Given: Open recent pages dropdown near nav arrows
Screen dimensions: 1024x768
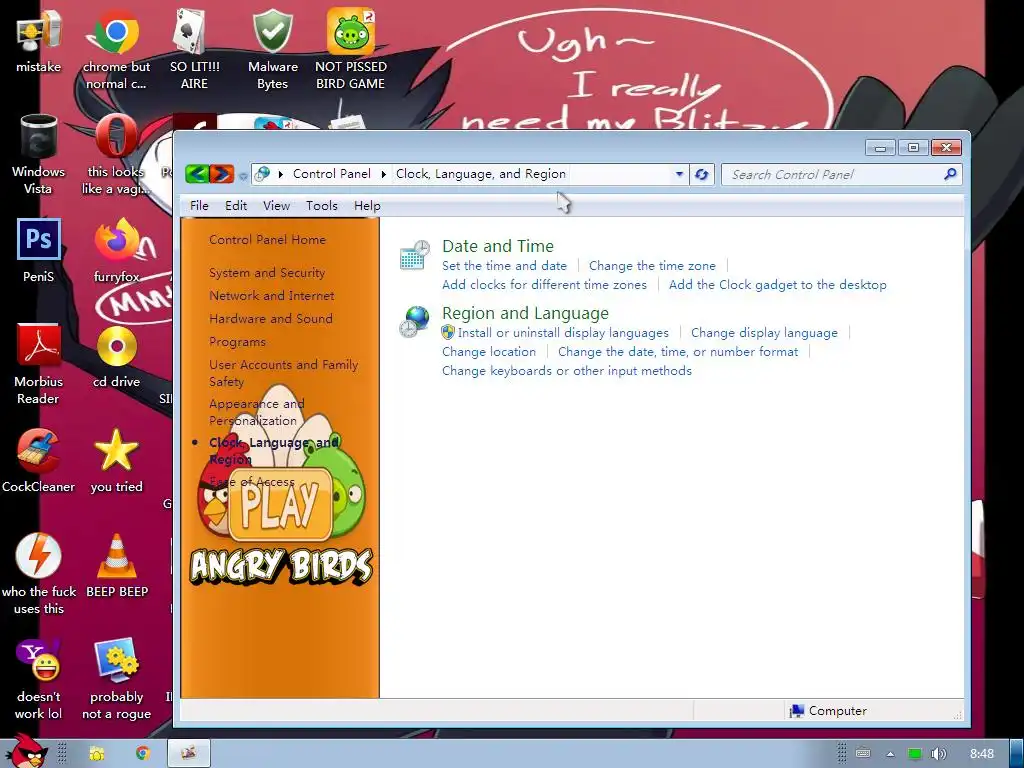Looking at the screenshot, I should point(243,176).
